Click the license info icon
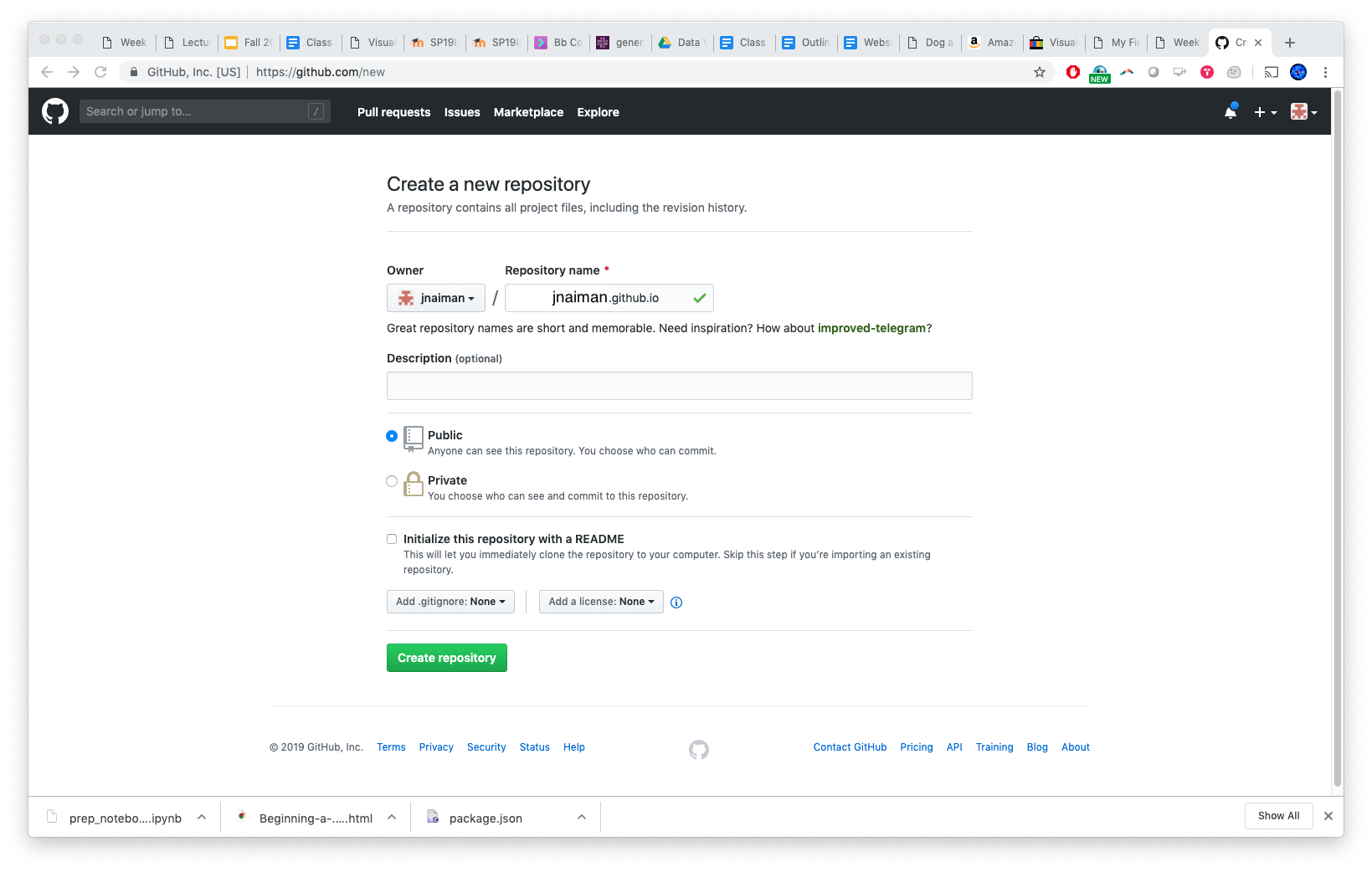The height and width of the screenshot is (872, 1372). (x=676, y=603)
